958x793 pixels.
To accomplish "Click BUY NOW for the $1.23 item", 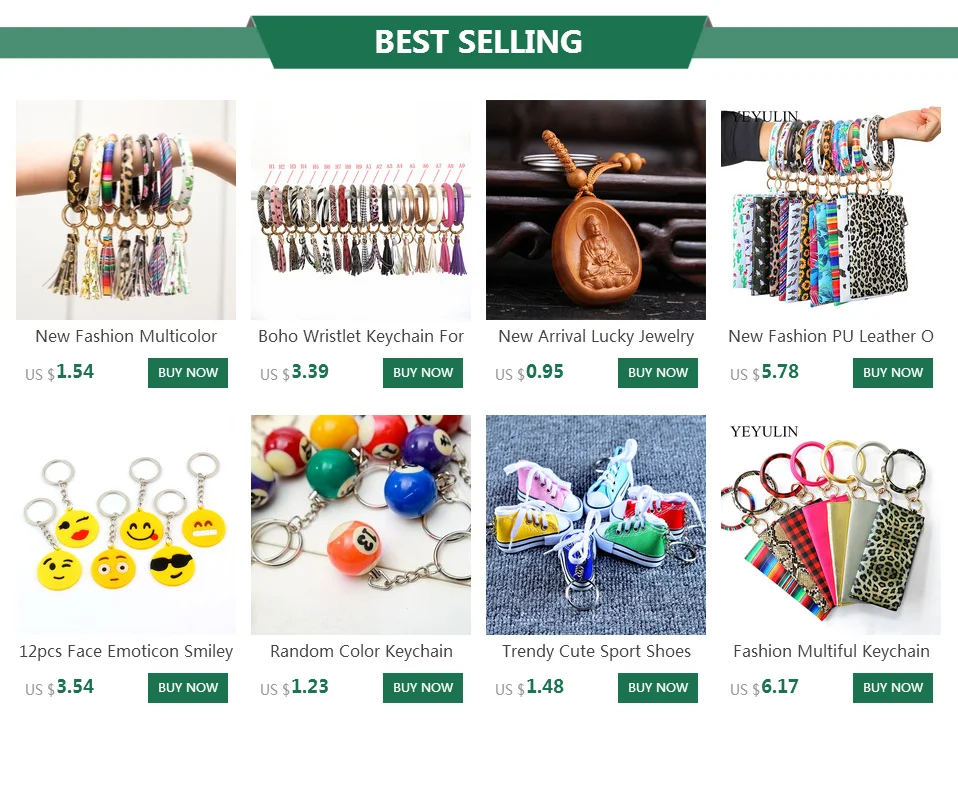I will point(423,688).
